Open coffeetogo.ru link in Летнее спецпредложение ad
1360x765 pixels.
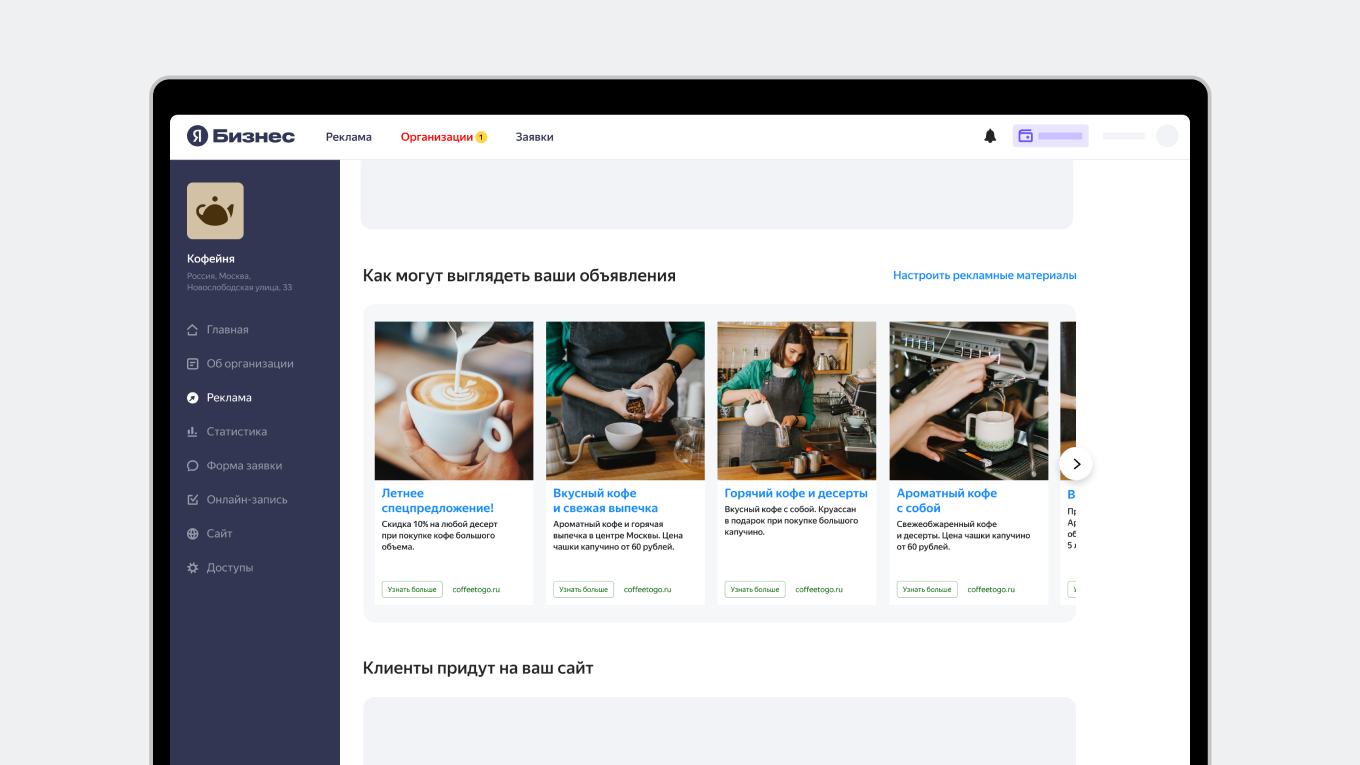(x=476, y=590)
